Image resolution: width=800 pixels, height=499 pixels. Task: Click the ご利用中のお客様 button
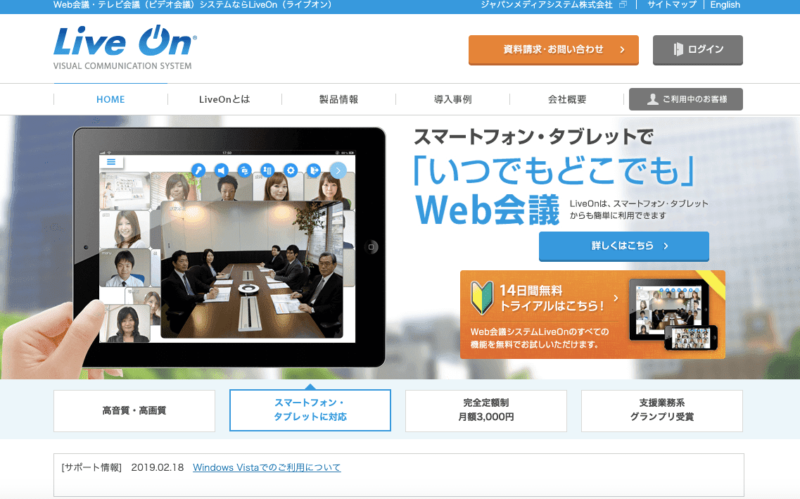[x=686, y=99]
